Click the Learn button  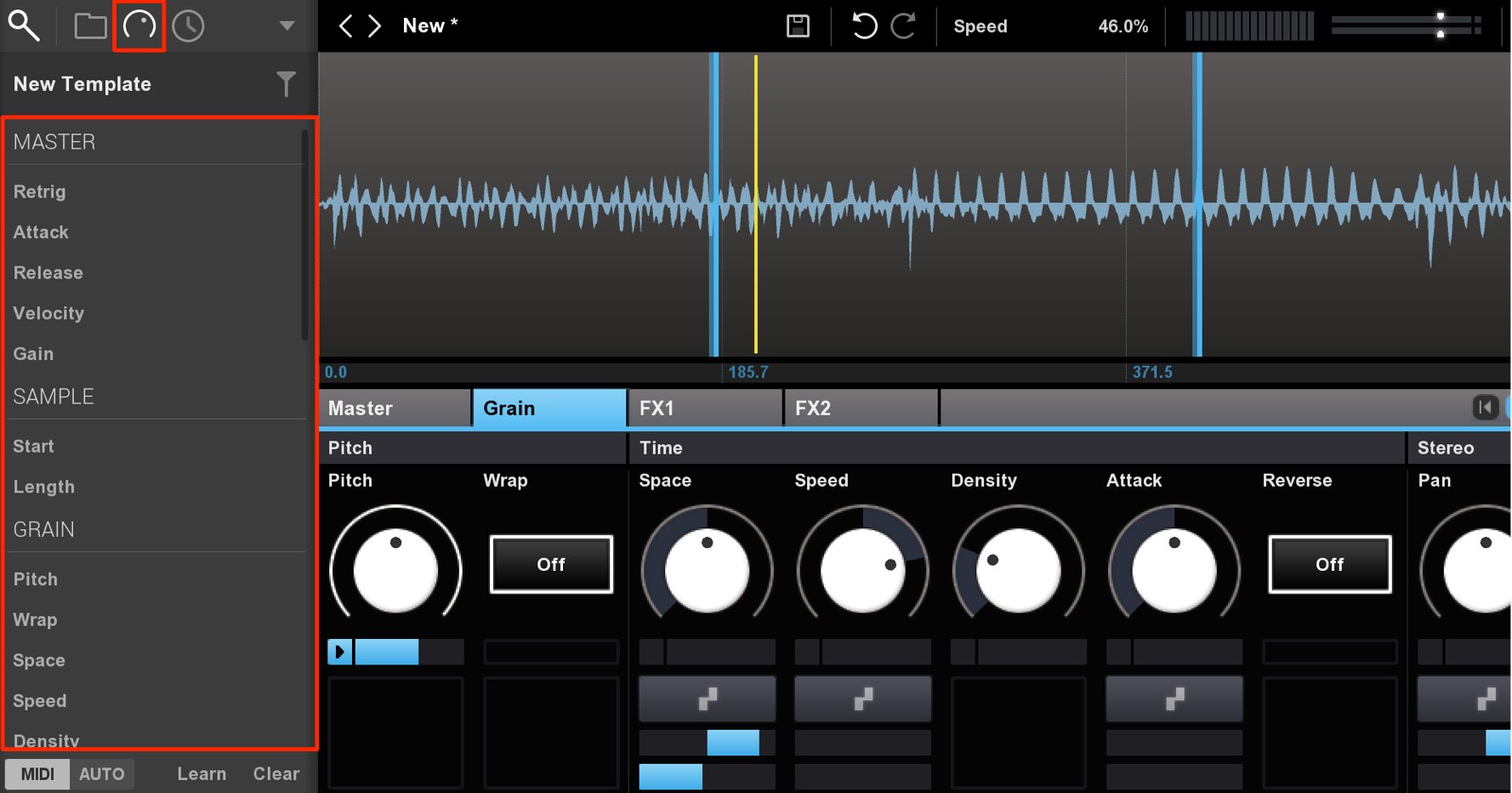click(202, 773)
